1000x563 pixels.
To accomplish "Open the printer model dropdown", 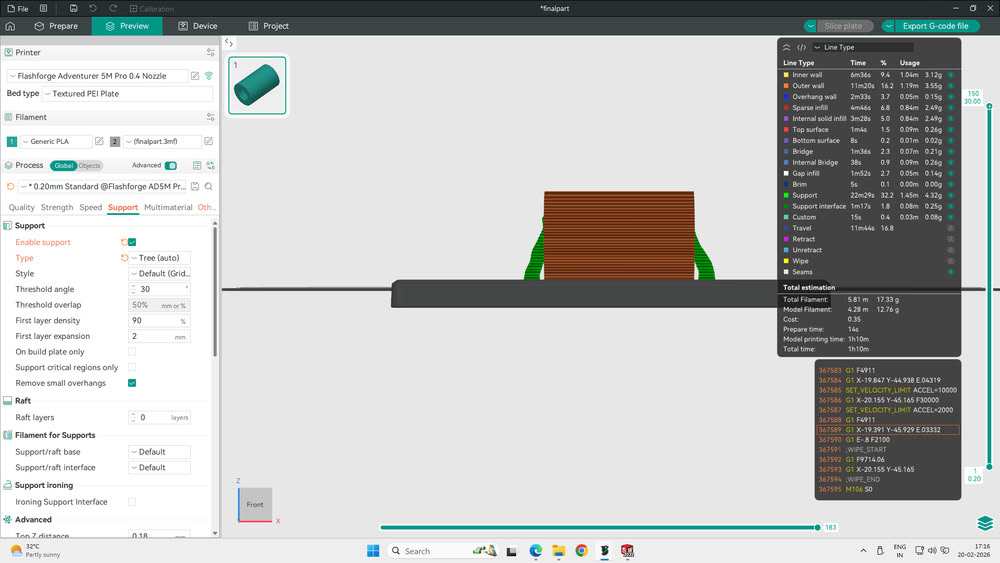I will [97, 76].
